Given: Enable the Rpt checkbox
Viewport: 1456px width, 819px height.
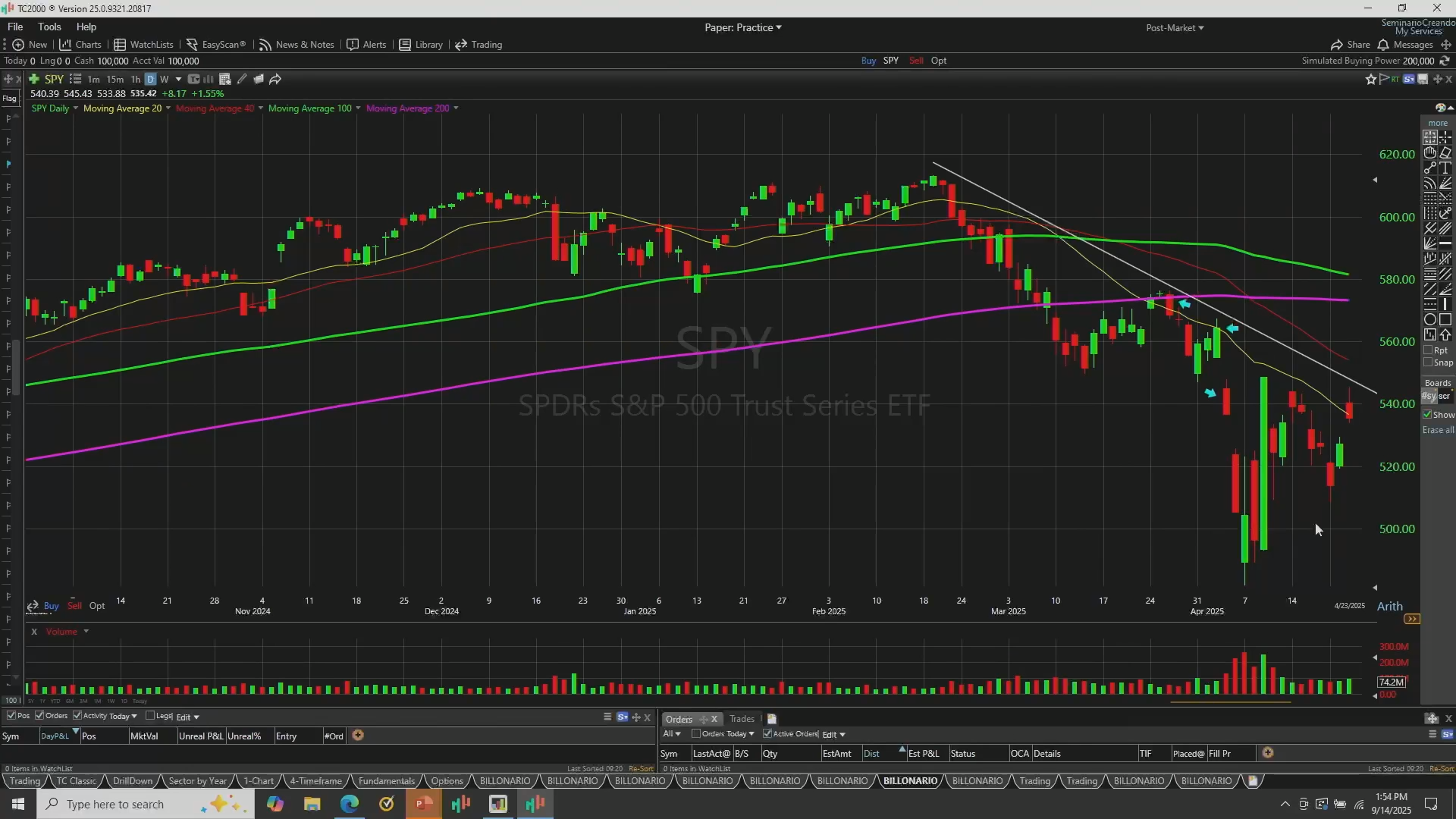Looking at the screenshot, I should point(1428,350).
